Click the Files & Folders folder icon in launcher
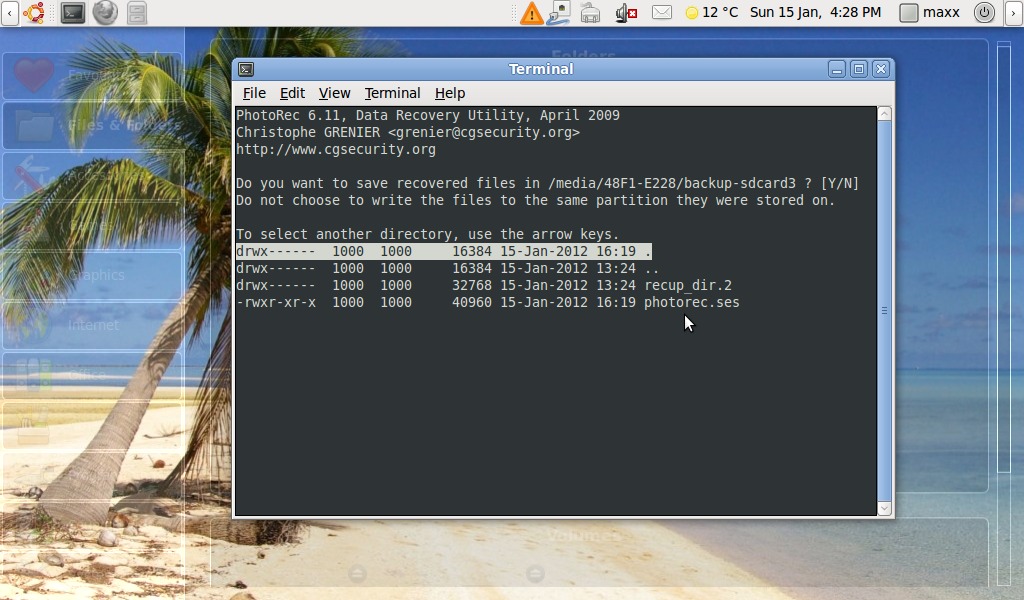The image size is (1024, 600). (x=35, y=125)
